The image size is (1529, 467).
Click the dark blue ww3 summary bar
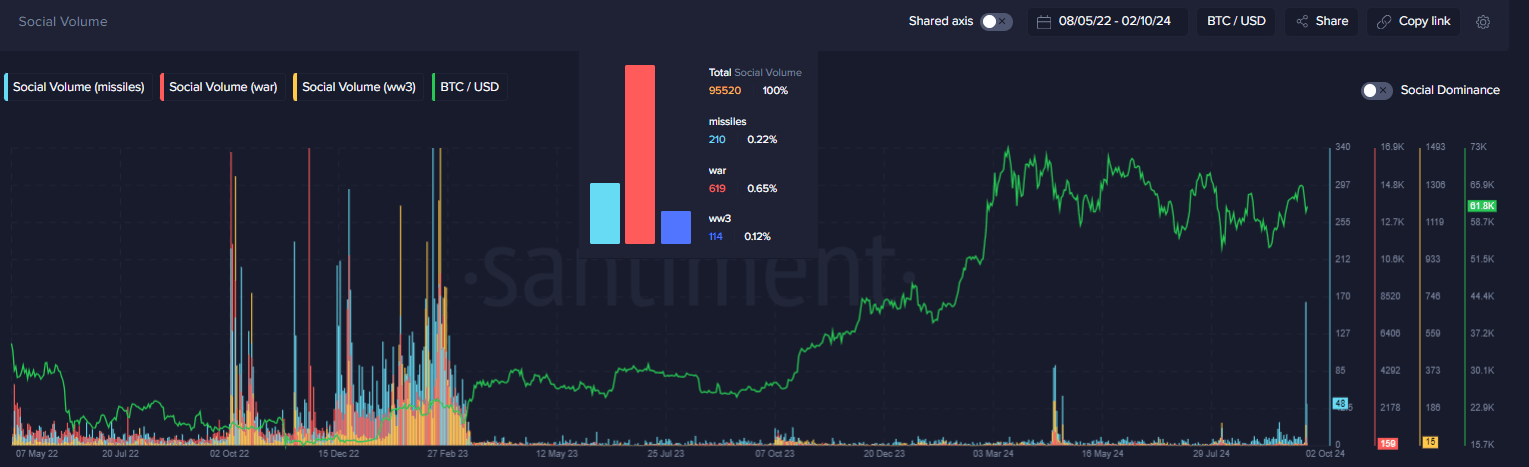click(x=676, y=227)
